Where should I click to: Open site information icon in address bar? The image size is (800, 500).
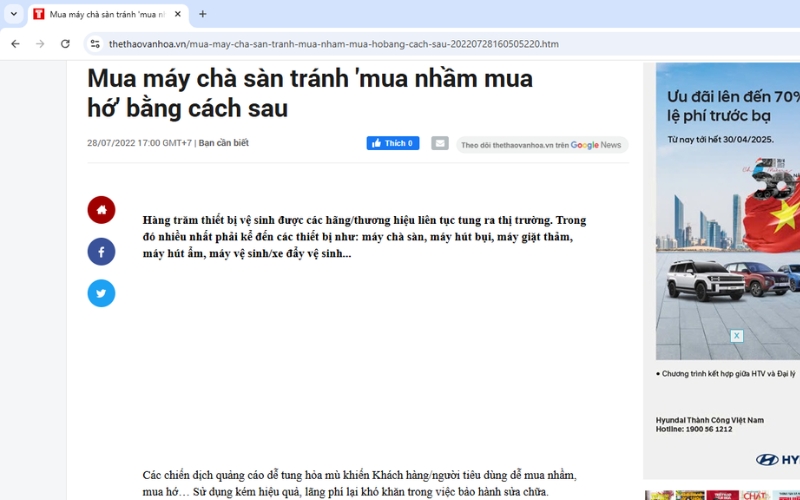click(x=95, y=44)
